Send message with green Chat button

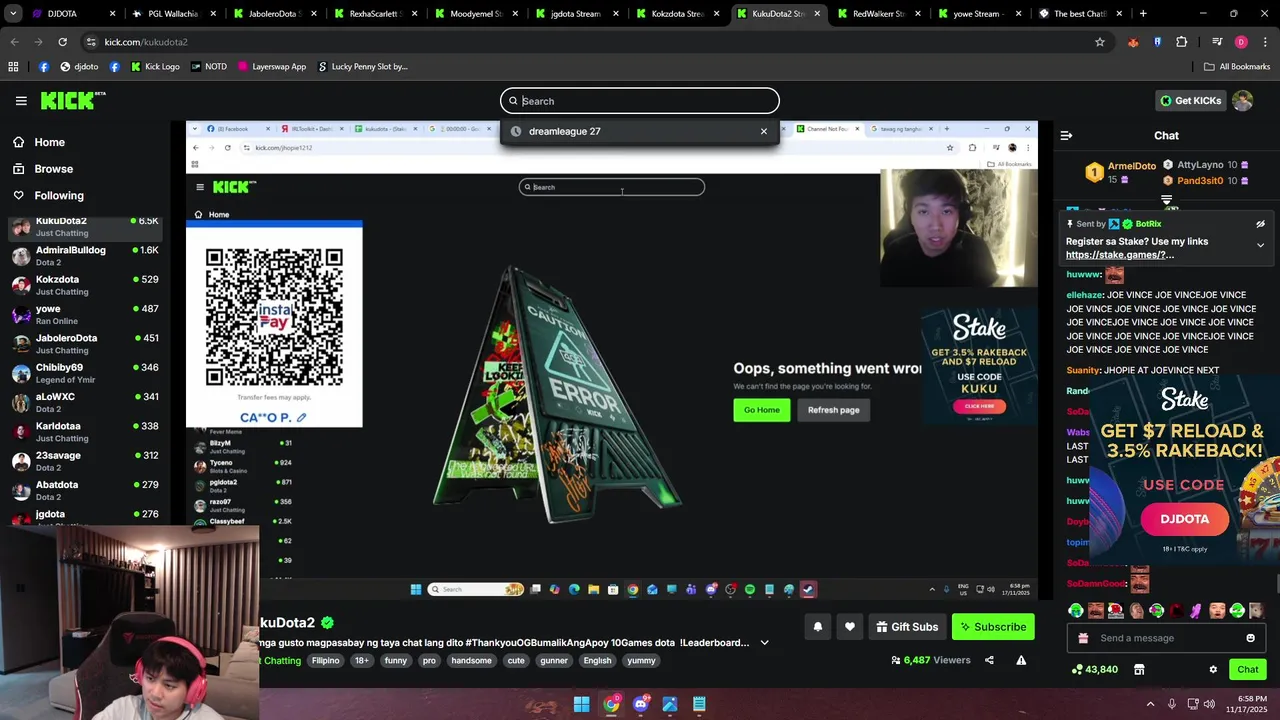tap(1247, 670)
